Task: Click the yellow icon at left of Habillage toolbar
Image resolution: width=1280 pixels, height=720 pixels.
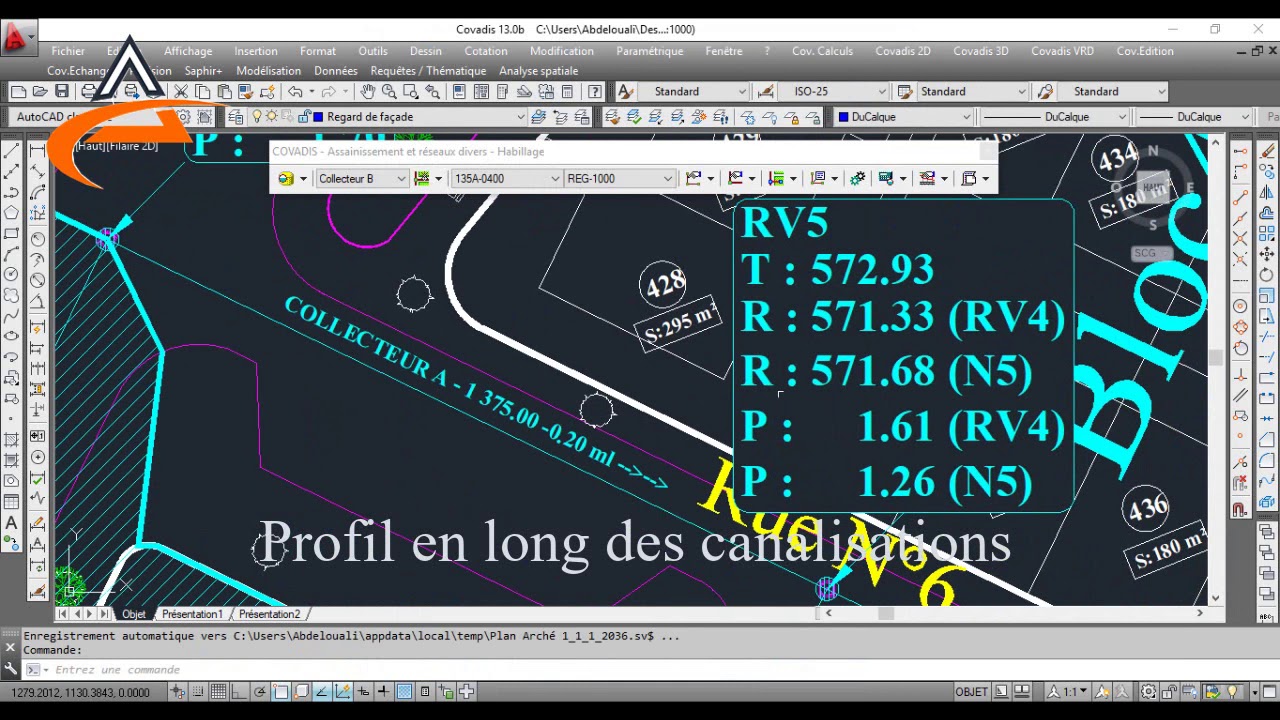Action: (286, 178)
